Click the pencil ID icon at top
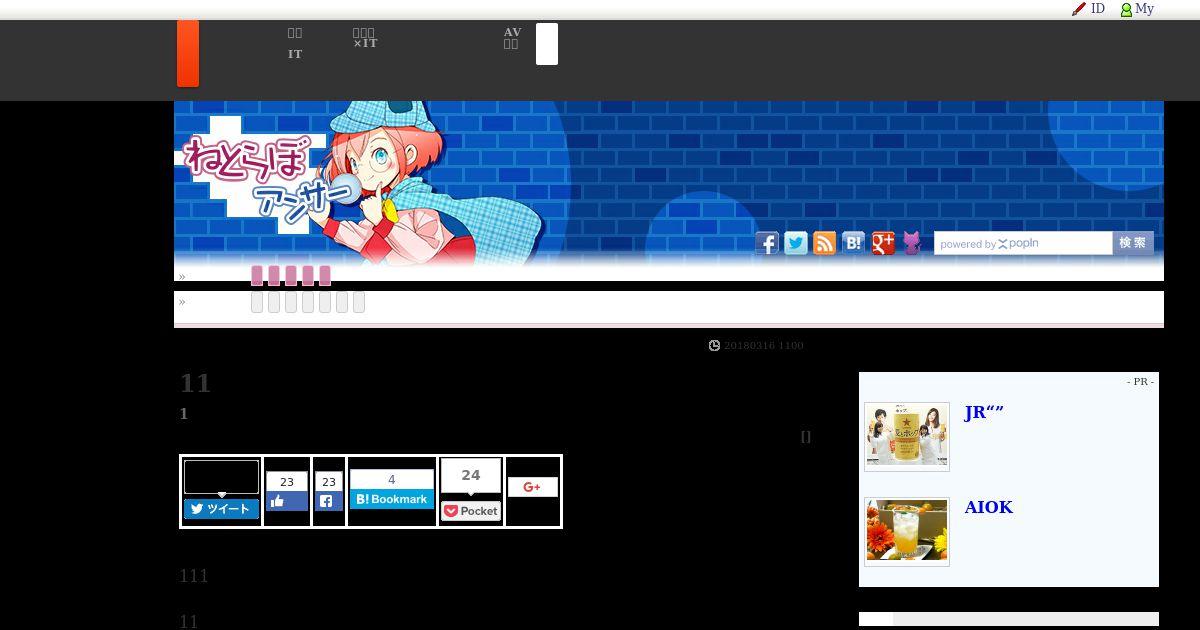This screenshot has height=630, width=1200. (1078, 9)
